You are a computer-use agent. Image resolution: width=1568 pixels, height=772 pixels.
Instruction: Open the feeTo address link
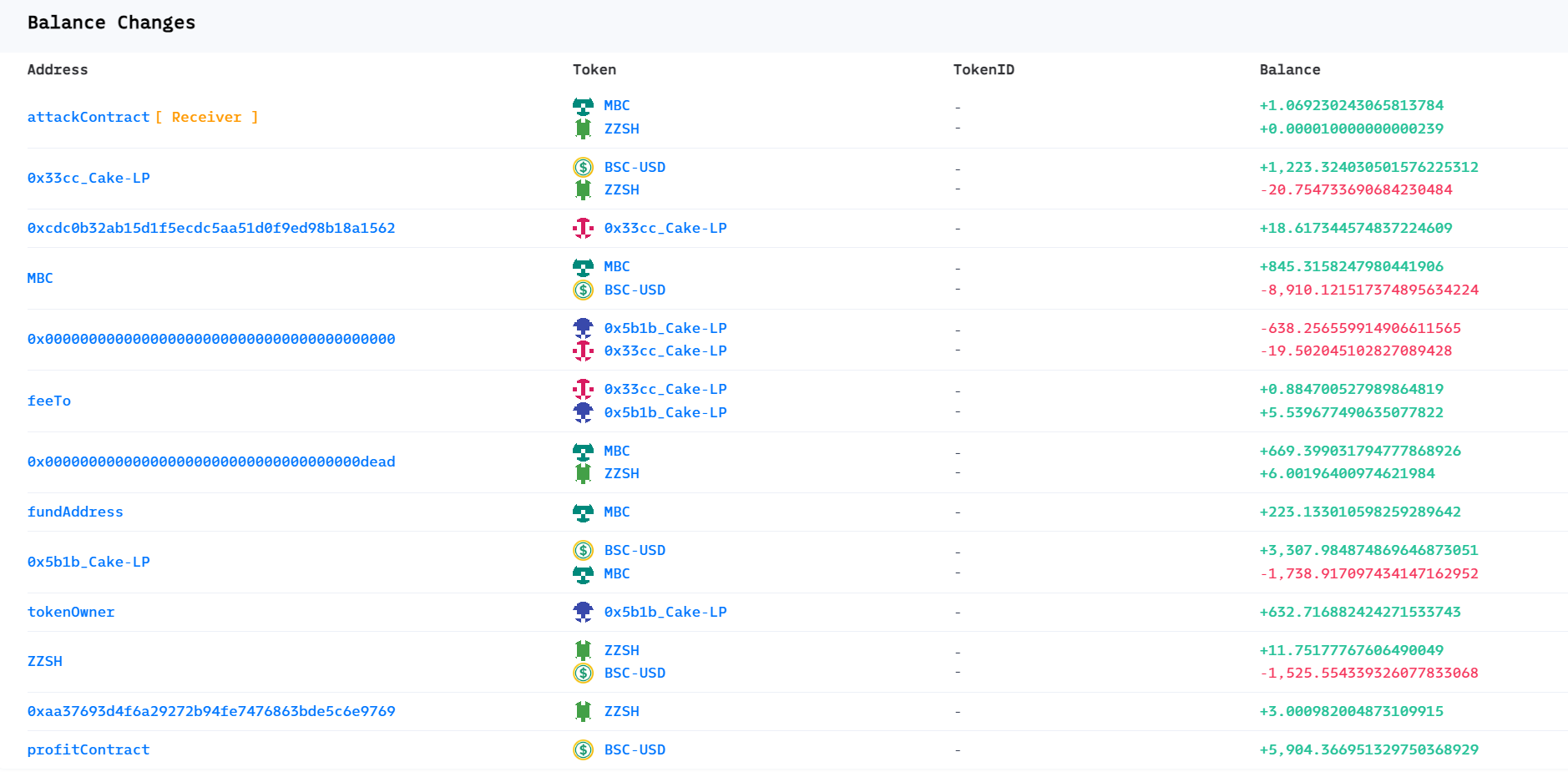[49, 401]
